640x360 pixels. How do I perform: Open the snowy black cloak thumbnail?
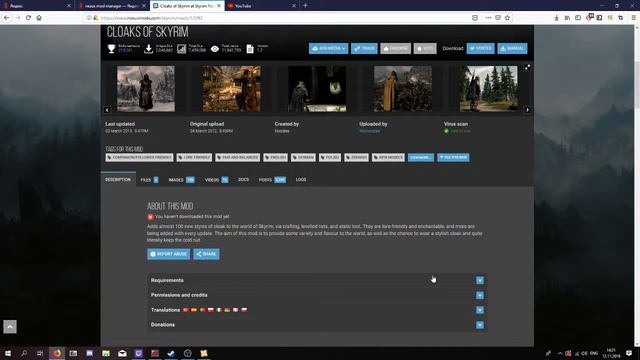click(146, 89)
